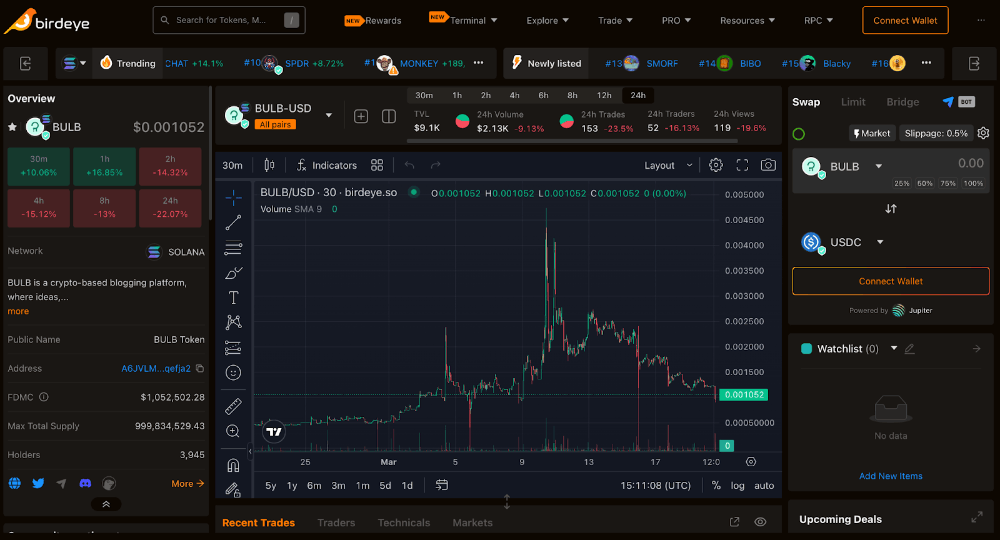The image size is (1000, 540).
Task: Open the Explore menu dropdown
Action: [x=547, y=20]
